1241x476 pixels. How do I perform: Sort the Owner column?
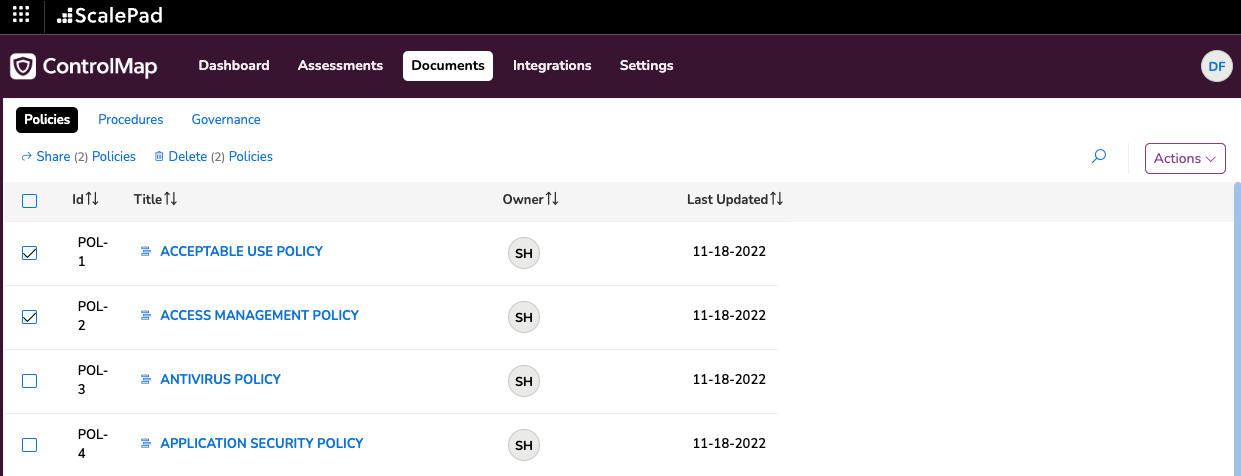click(552, 200)
